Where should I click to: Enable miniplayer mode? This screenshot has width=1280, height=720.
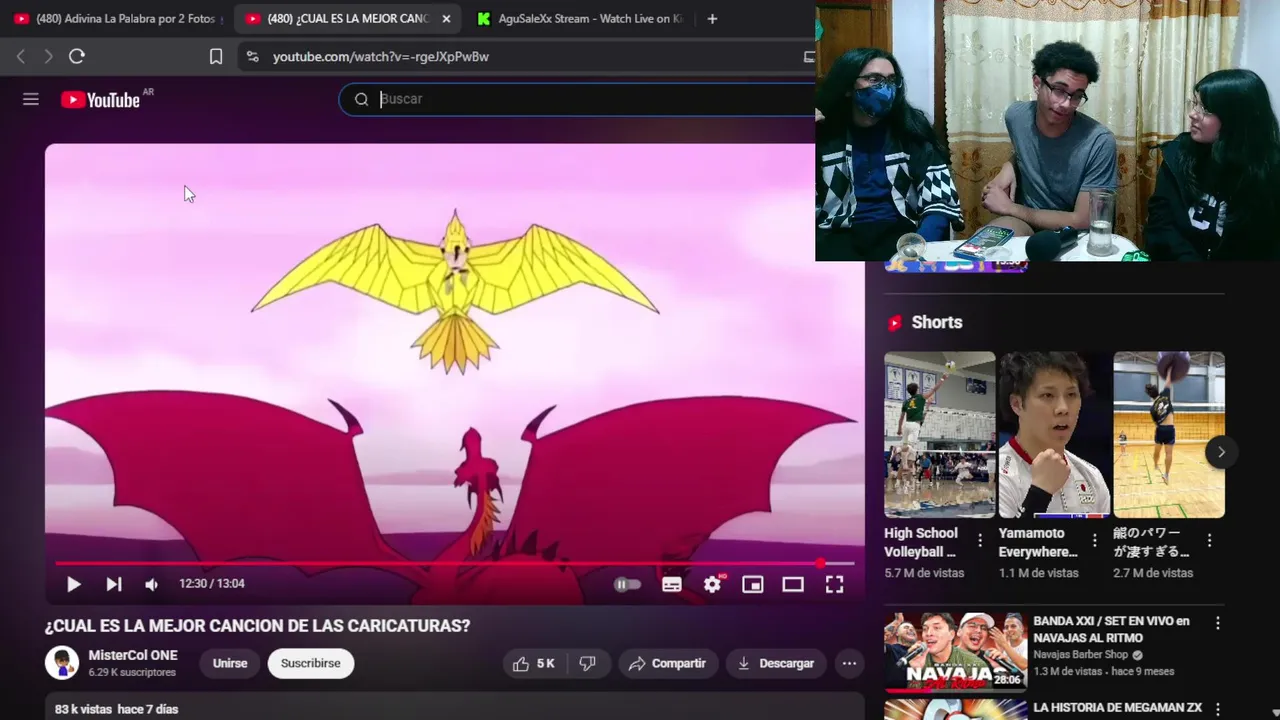(753, 584)
